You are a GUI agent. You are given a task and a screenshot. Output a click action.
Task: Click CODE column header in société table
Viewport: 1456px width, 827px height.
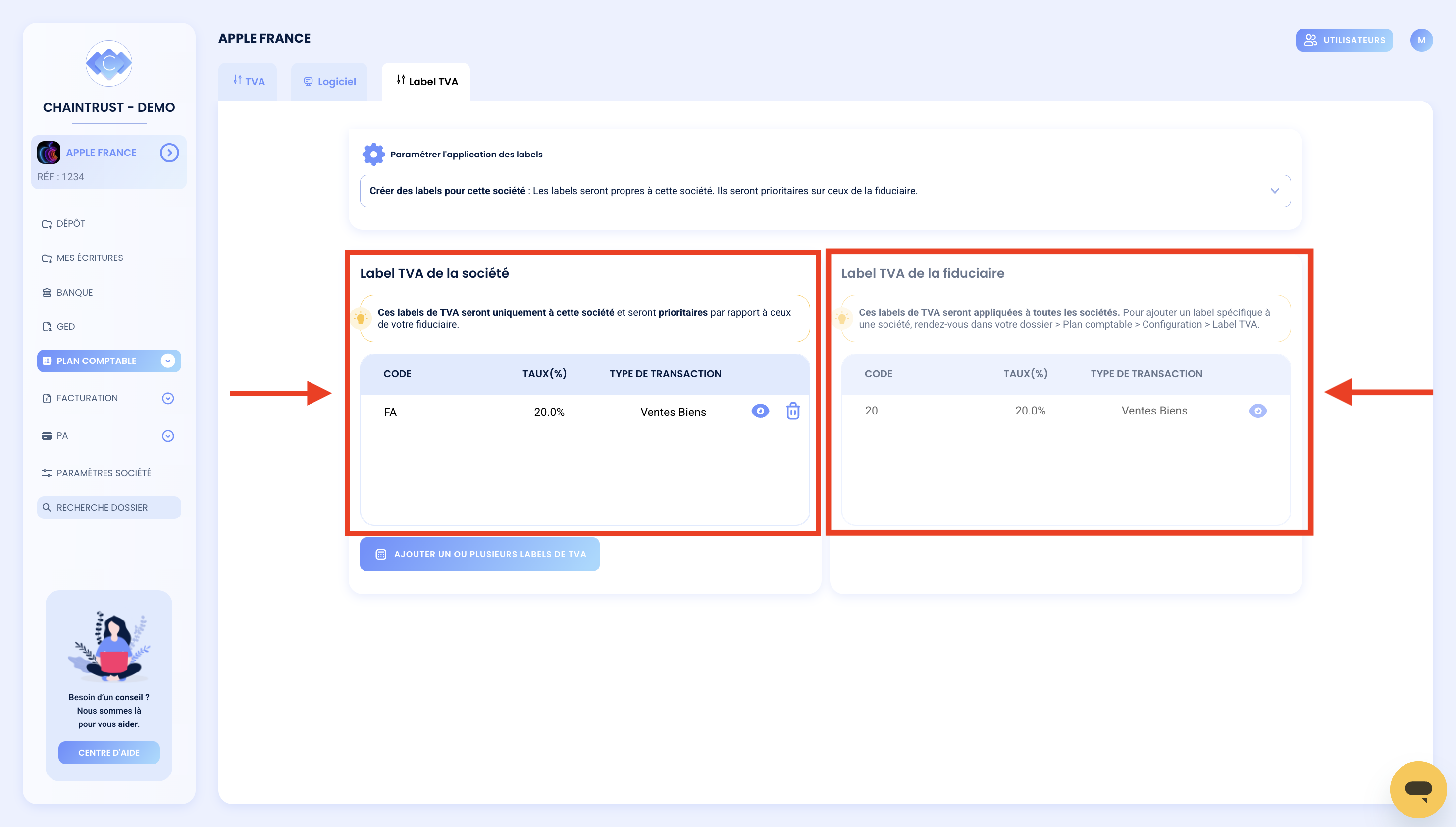[x=397, y=374]
